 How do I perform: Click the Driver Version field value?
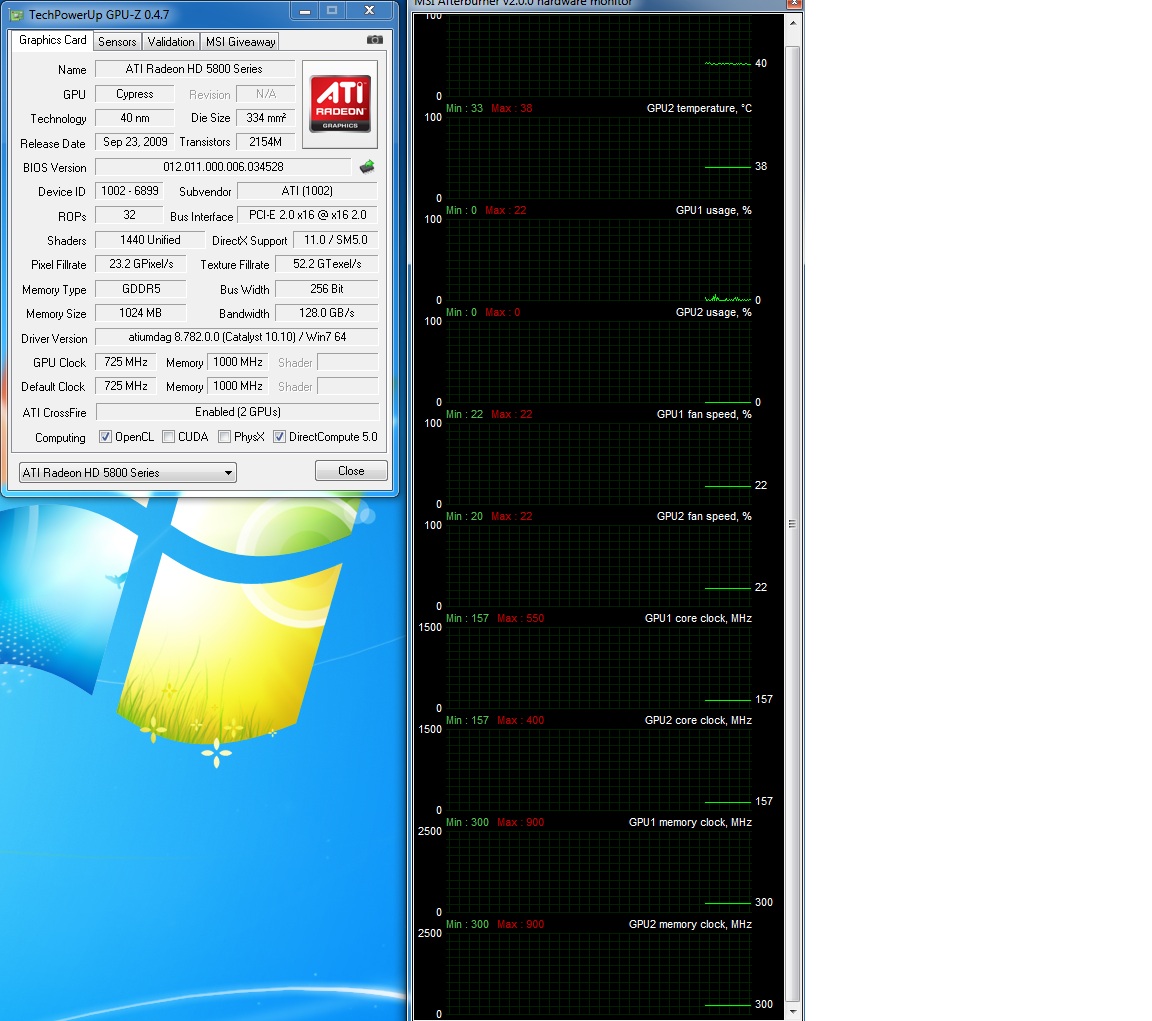pos(237,337)
